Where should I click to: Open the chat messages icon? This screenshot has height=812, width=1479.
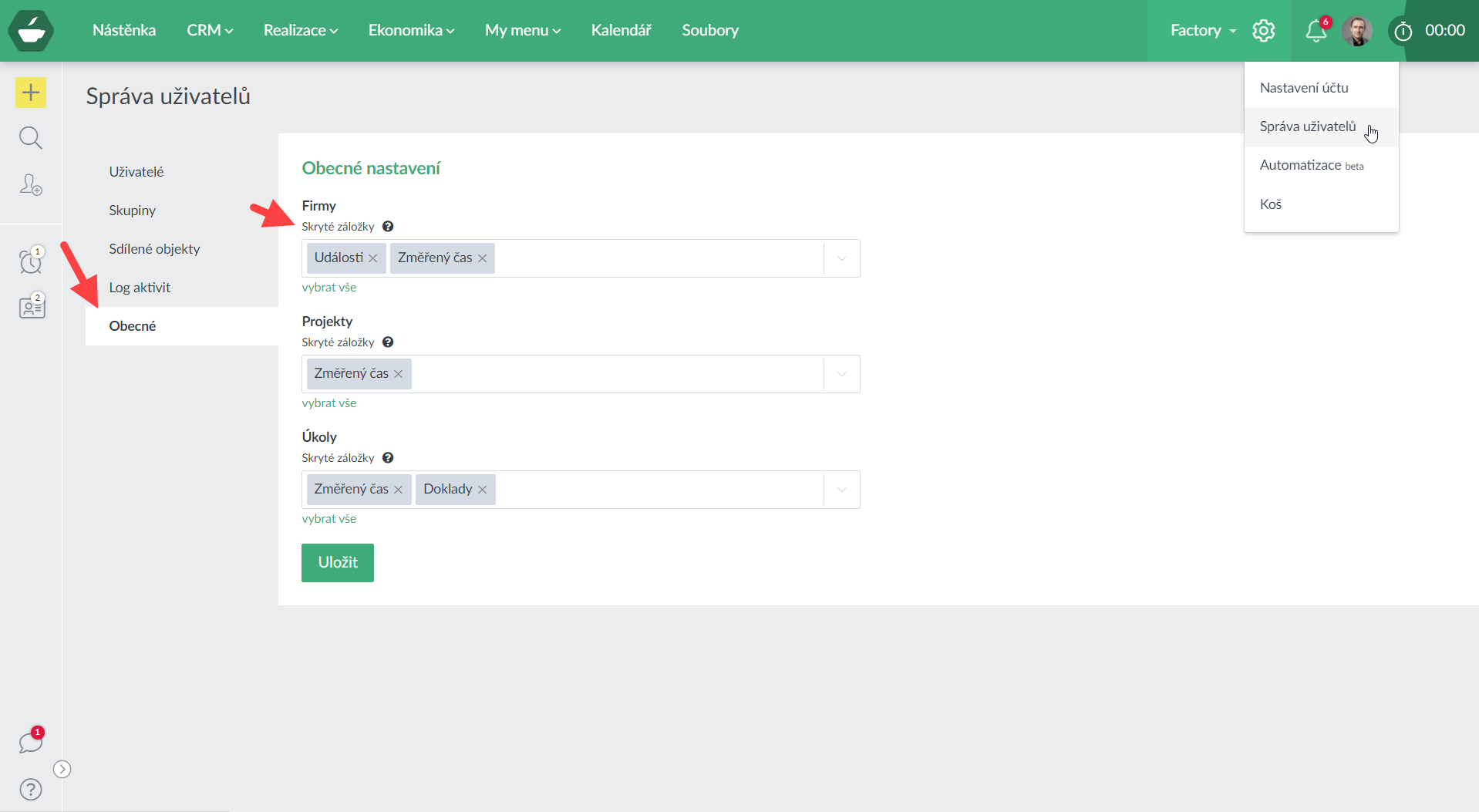[x=31, y=743]
